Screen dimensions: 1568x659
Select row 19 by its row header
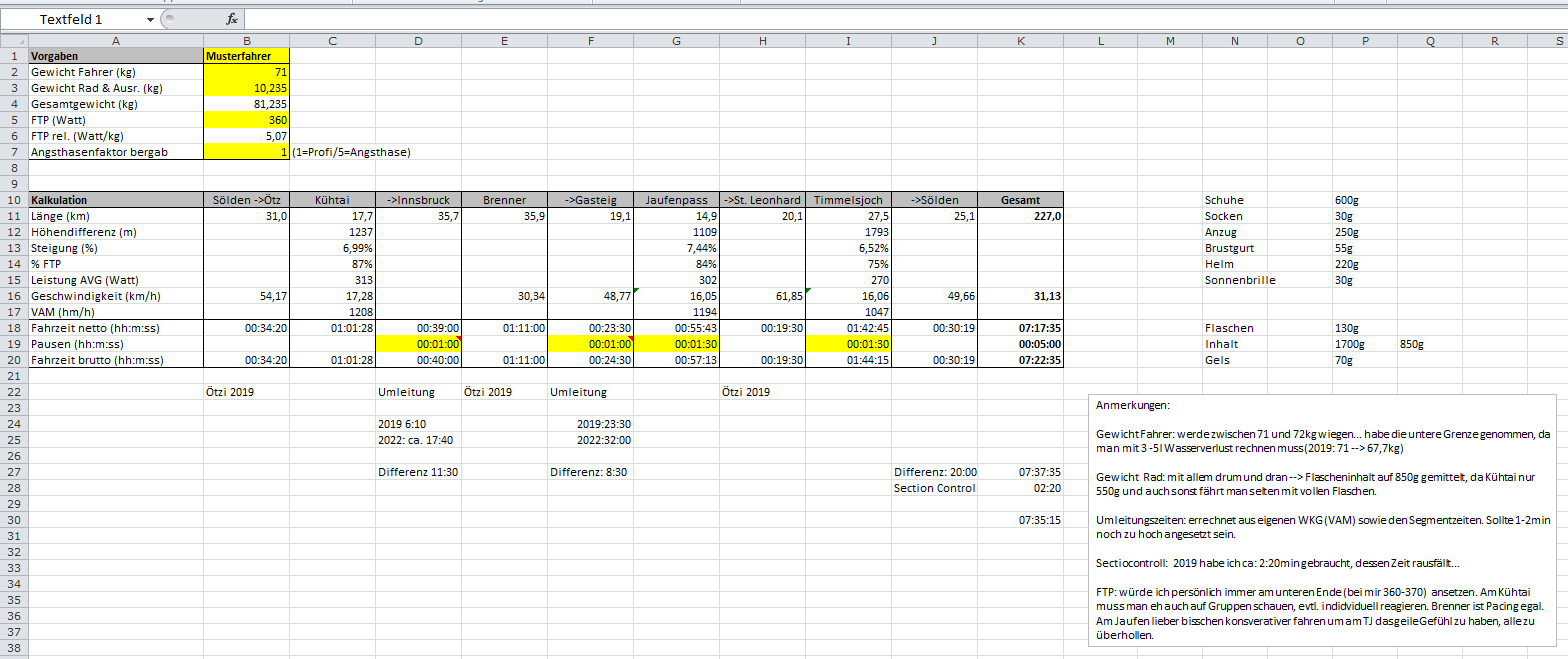click(14, 344)
